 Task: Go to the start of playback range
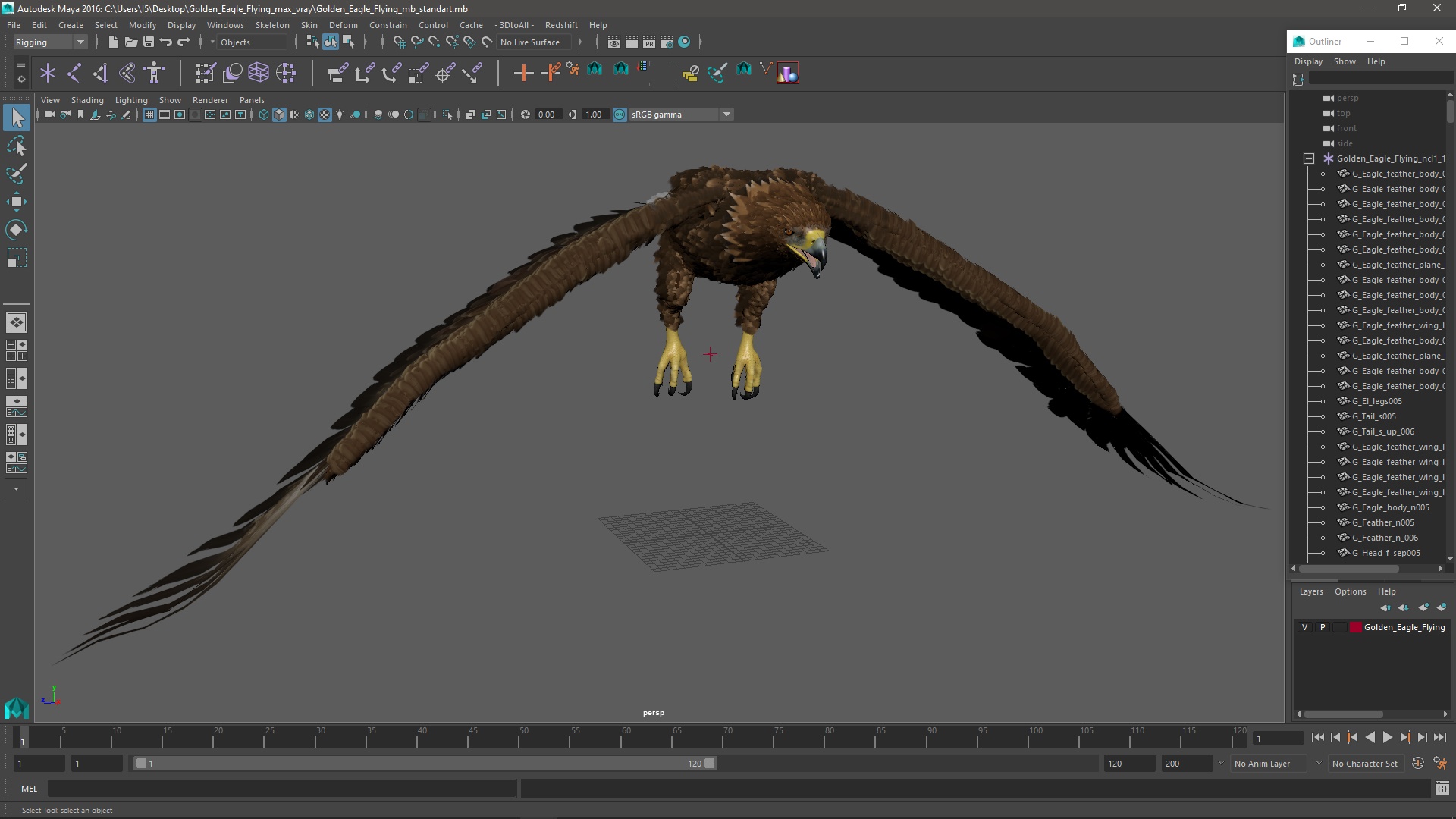pyautogui.click(x=1317, y=737)
